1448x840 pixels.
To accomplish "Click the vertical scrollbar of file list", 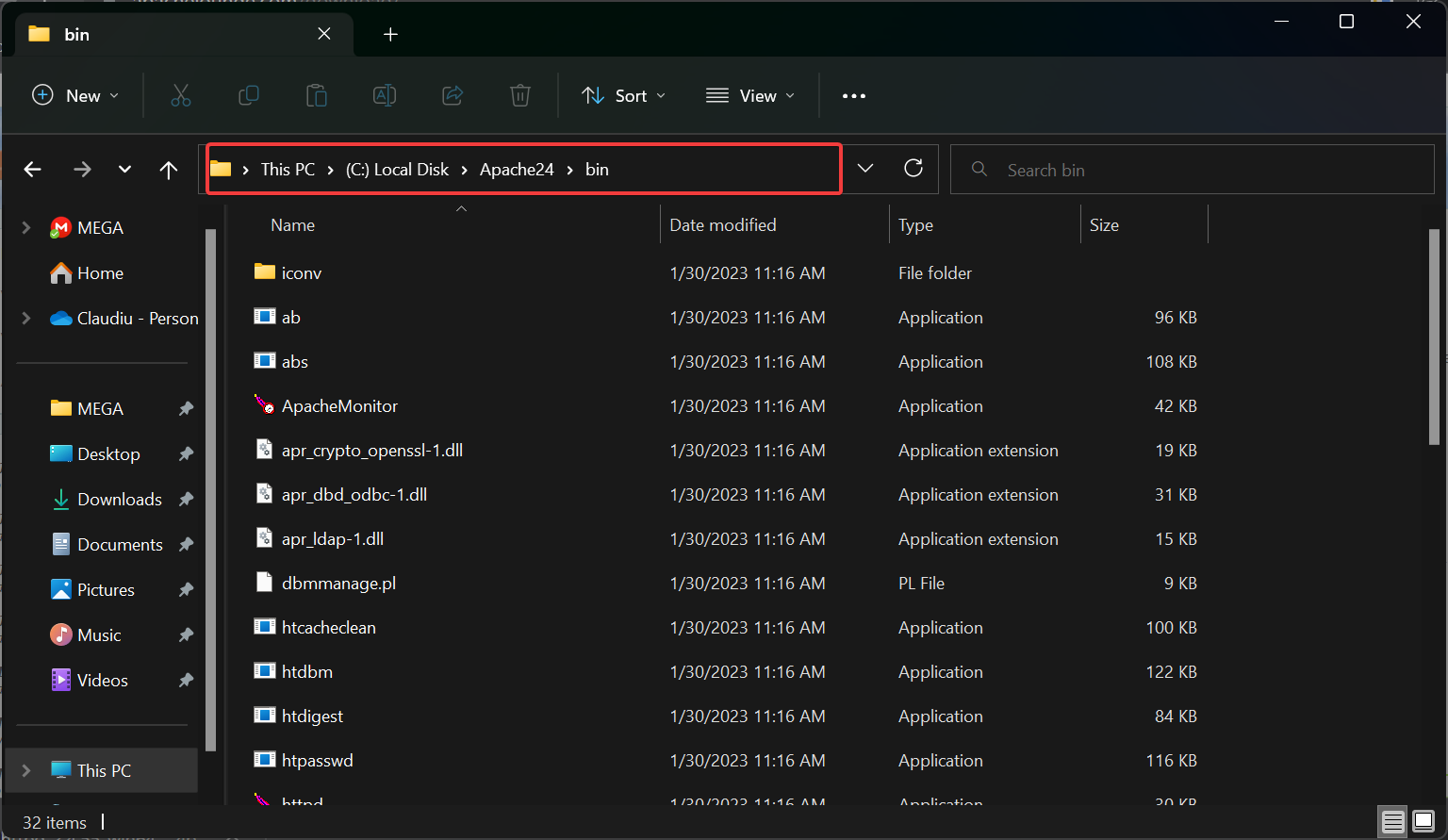I will pyautogui.click(x=1434, y=335).
